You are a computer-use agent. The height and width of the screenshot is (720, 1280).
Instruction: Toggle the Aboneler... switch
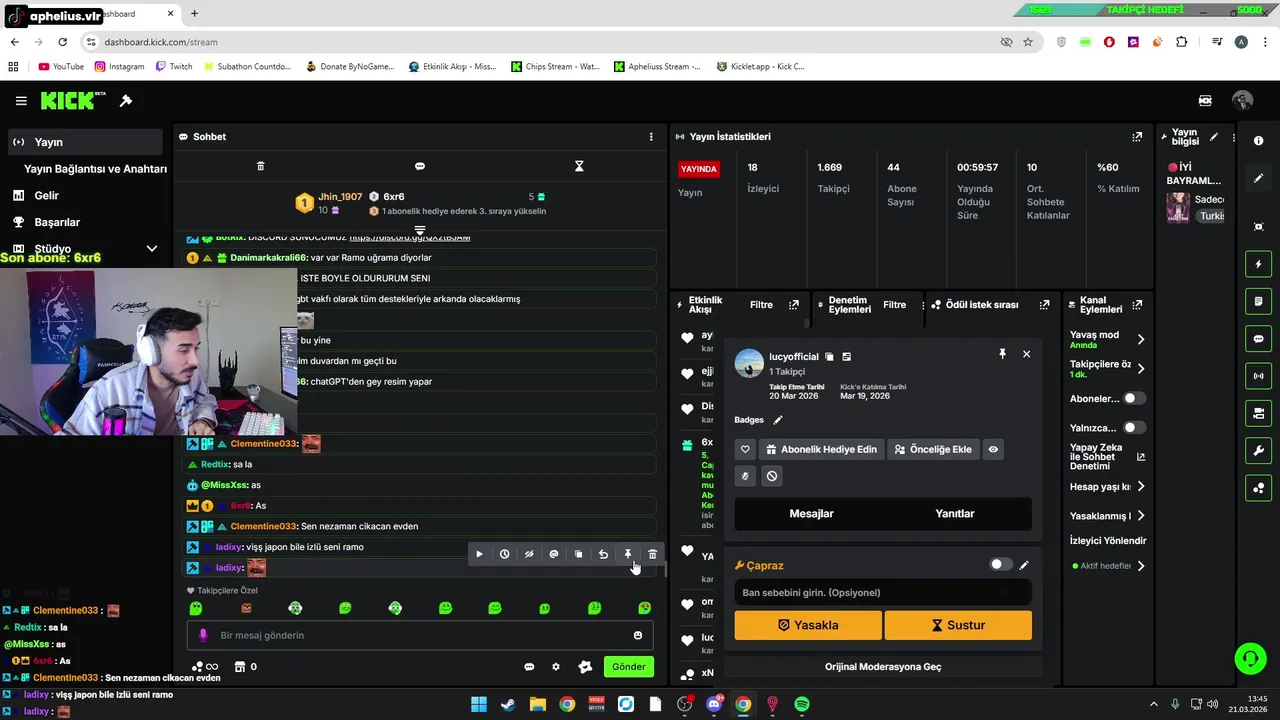(x=1134, y=398)
